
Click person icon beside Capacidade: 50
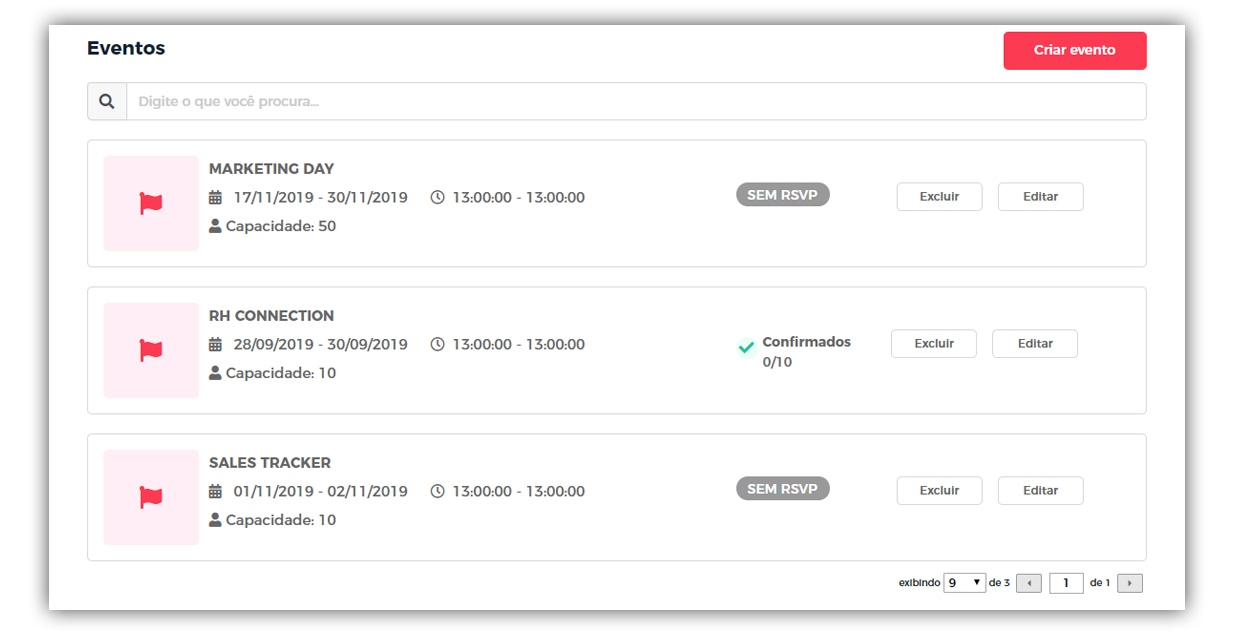tap(215, 226)
